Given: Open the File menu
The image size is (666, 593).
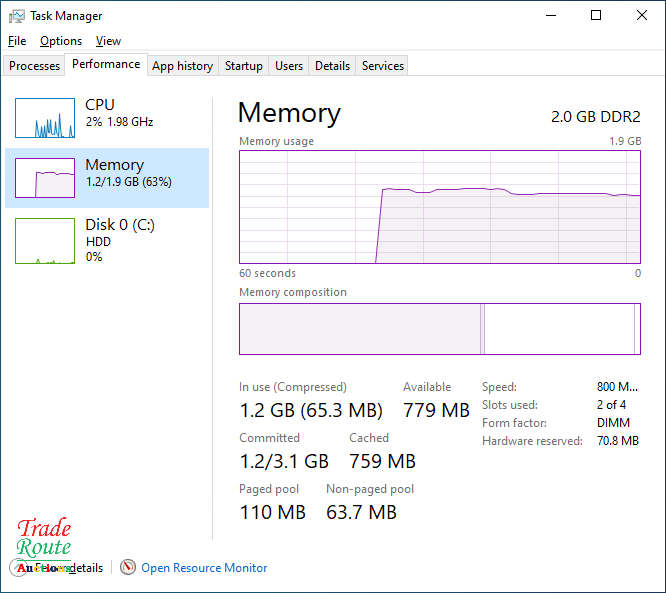Looking at the screenshot, I should coord(17,41).
